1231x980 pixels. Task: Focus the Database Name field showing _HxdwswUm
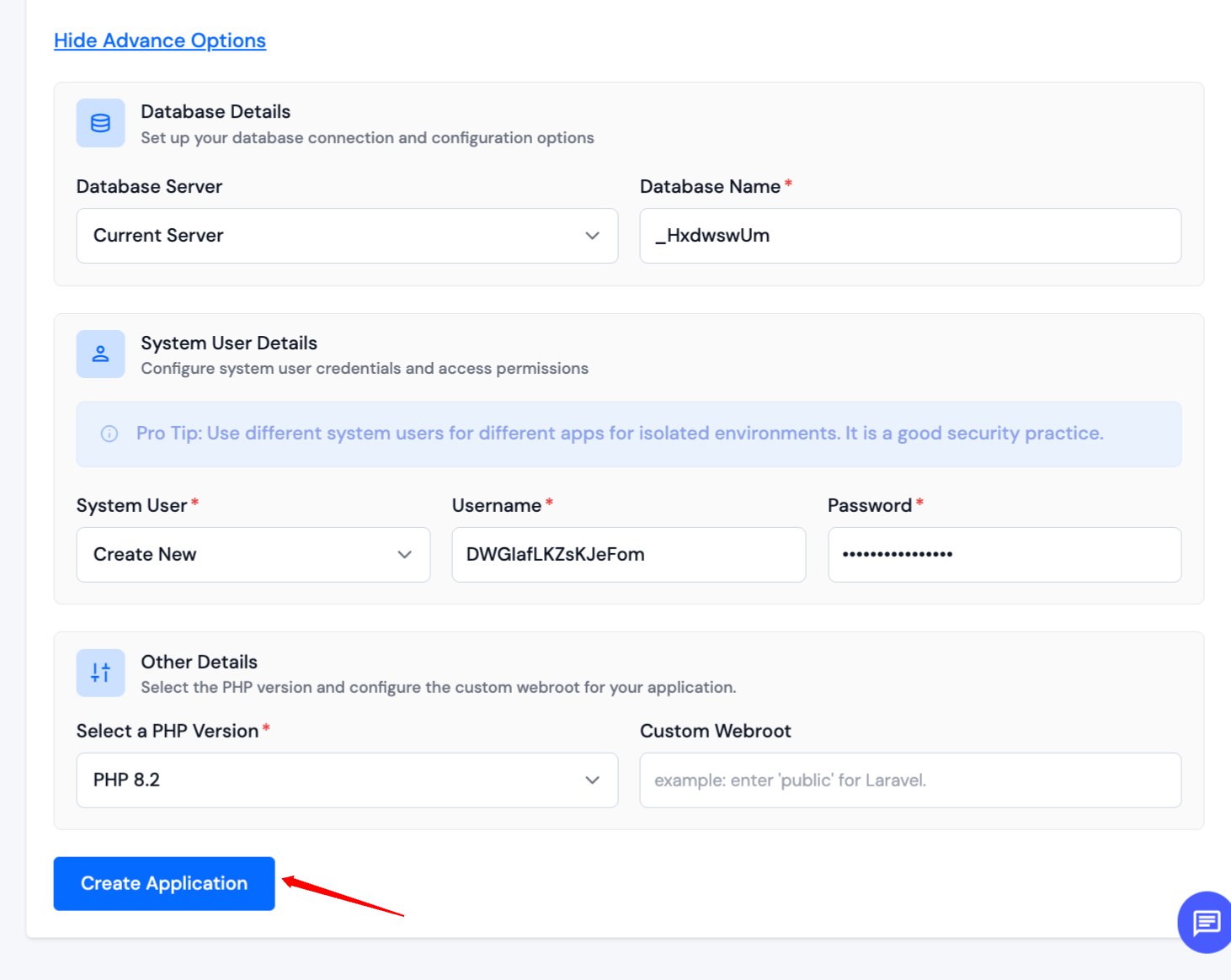[910, 236]
